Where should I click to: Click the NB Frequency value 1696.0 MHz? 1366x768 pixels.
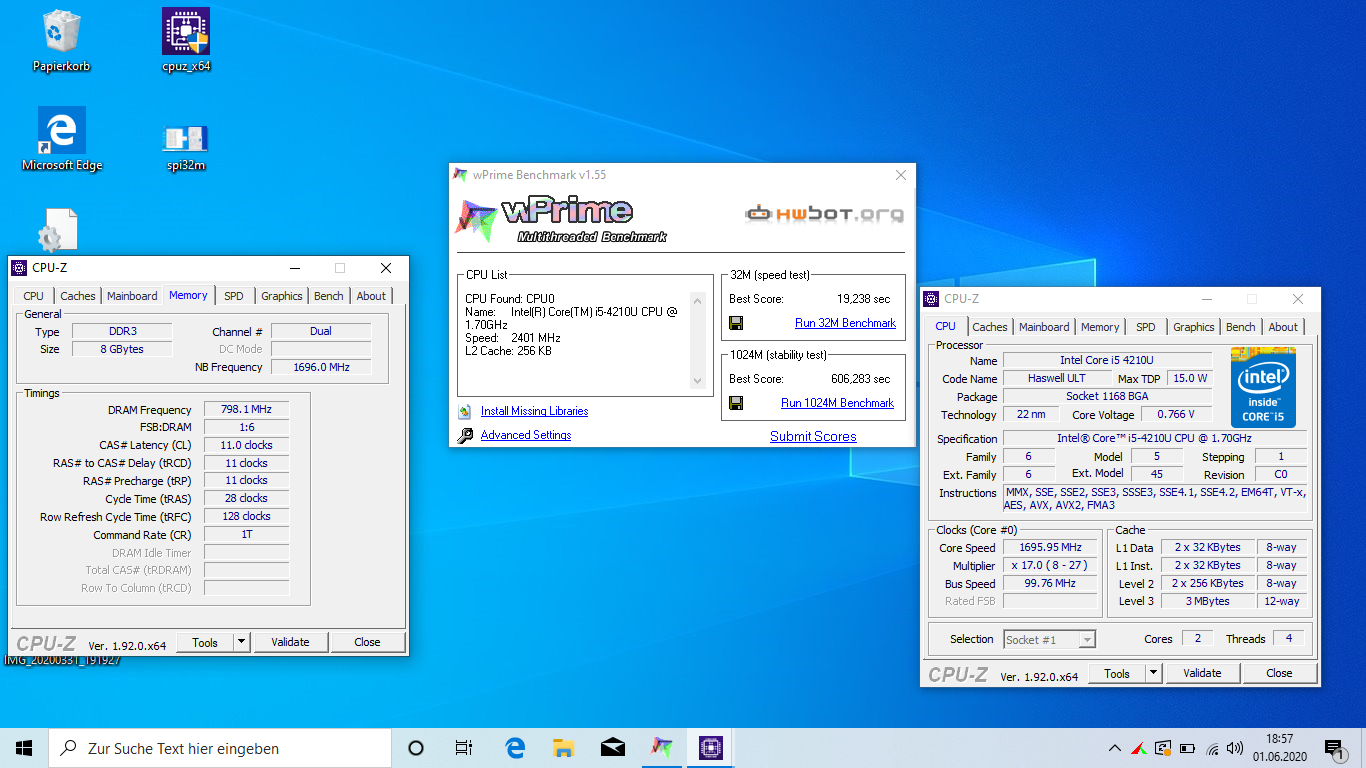[321, 367]
